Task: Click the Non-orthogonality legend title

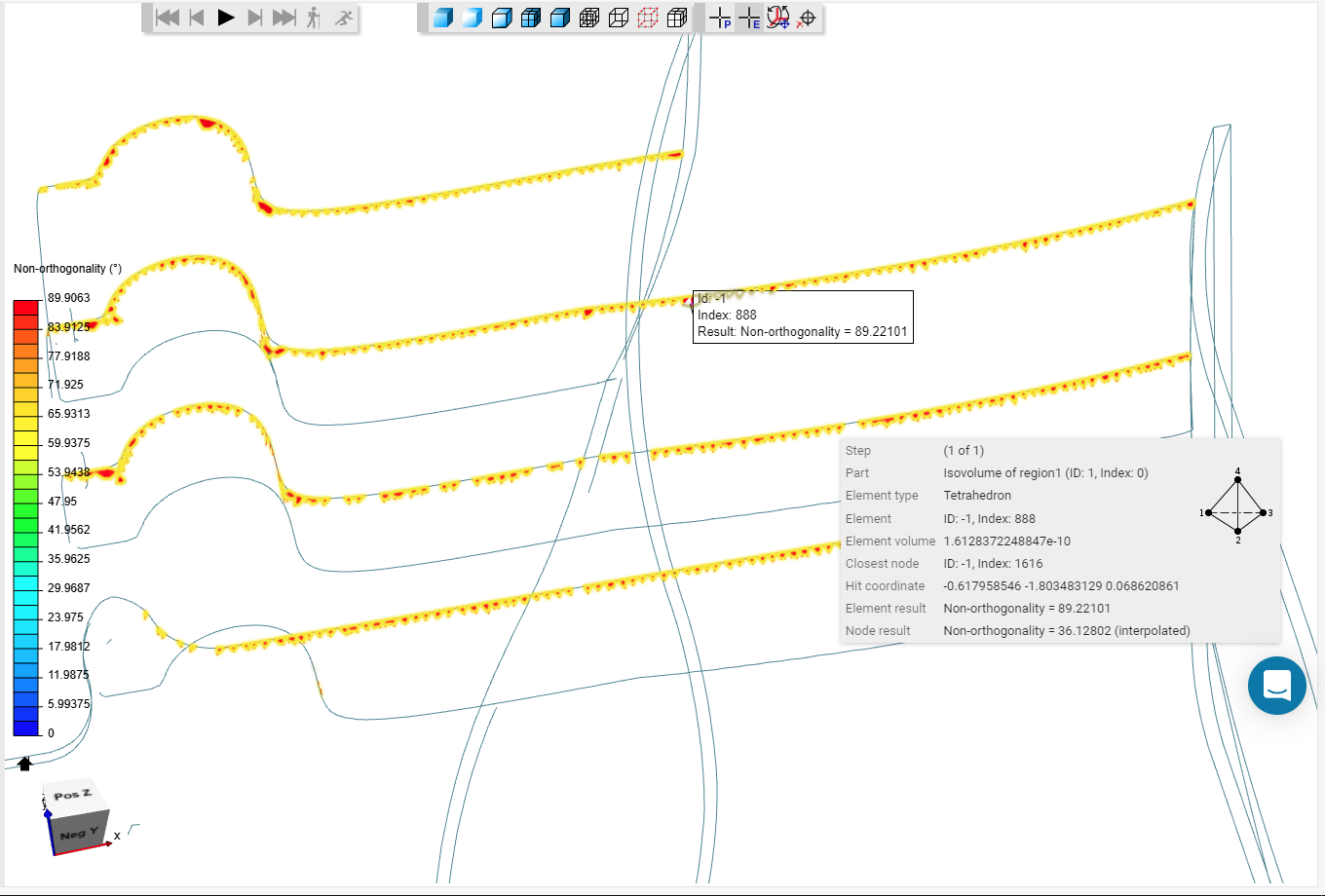Action: coord(67,268)
